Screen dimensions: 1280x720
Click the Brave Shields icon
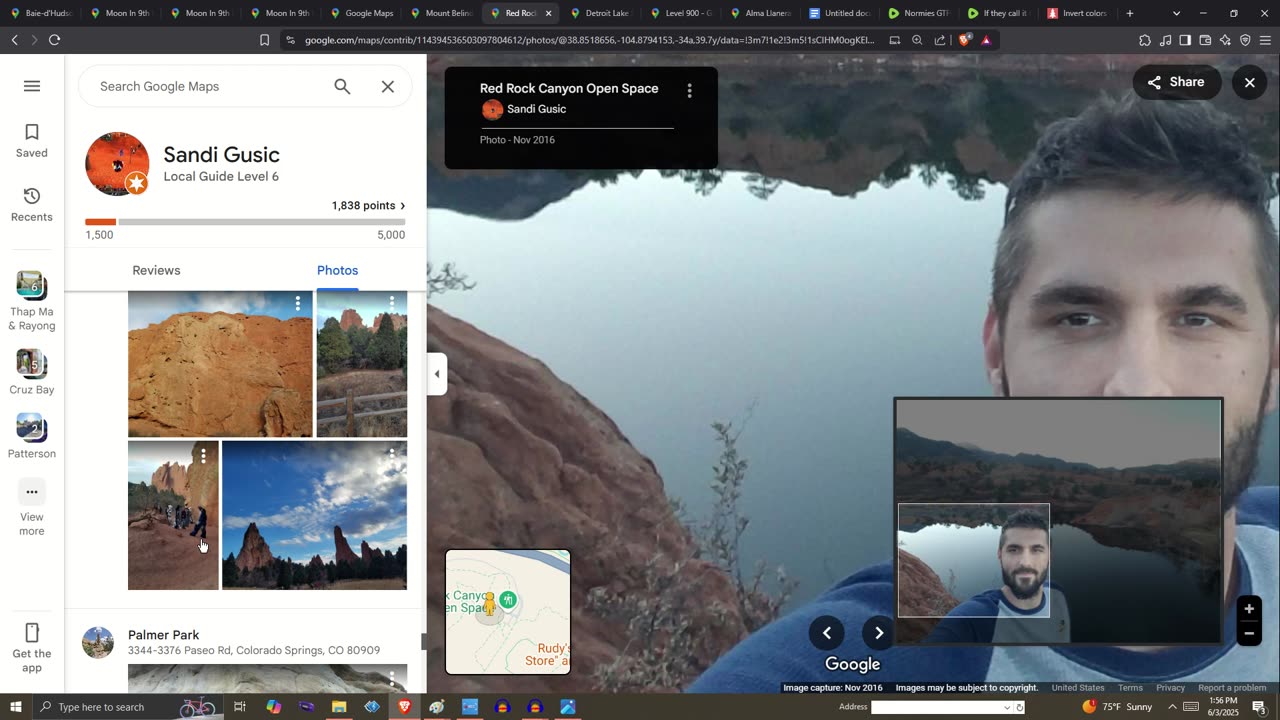[964, 40]
